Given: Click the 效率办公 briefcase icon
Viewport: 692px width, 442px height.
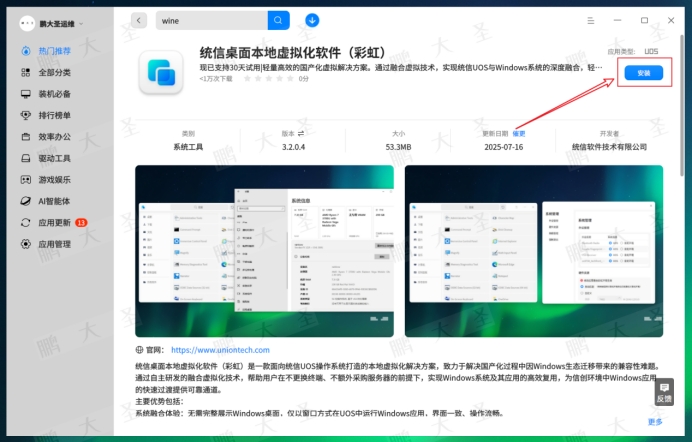Looking at the screenshot, I should coord(26,137).
